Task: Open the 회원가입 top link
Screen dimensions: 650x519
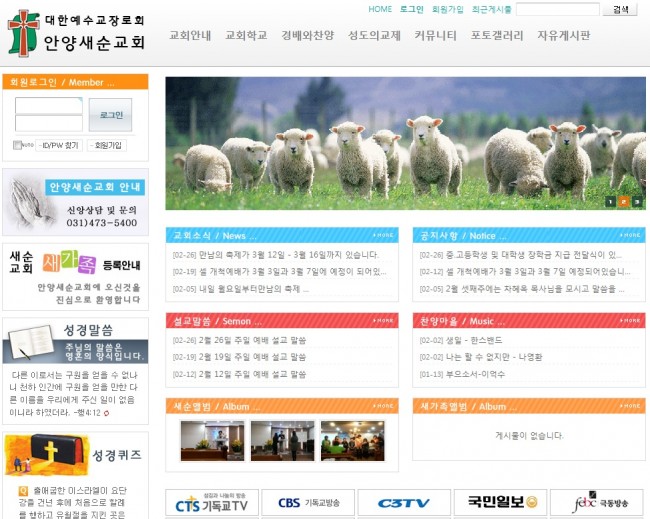Action: pyautogui.click(x=448, y=9)
